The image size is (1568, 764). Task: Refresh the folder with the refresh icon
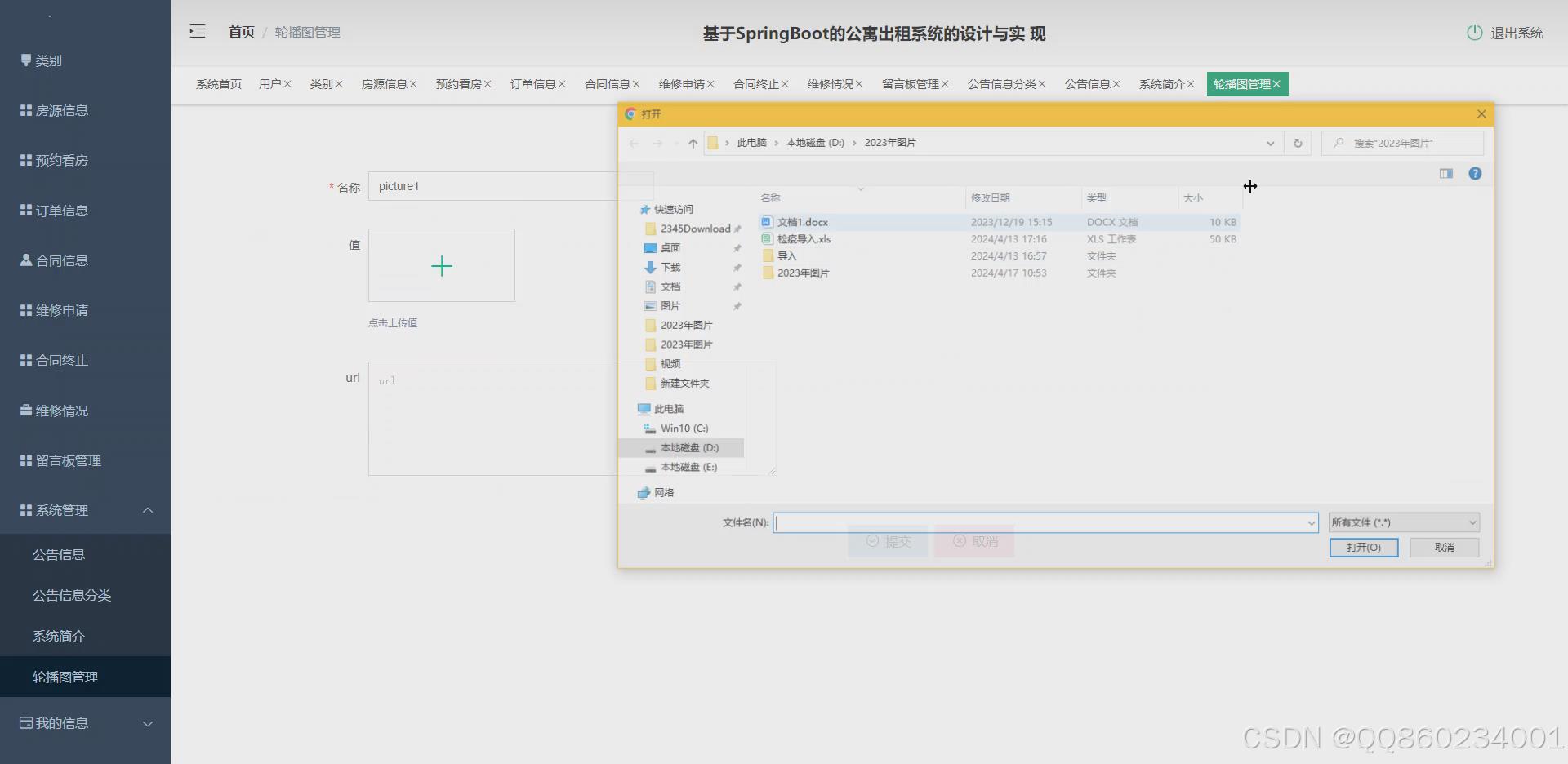coord(1298,143)
